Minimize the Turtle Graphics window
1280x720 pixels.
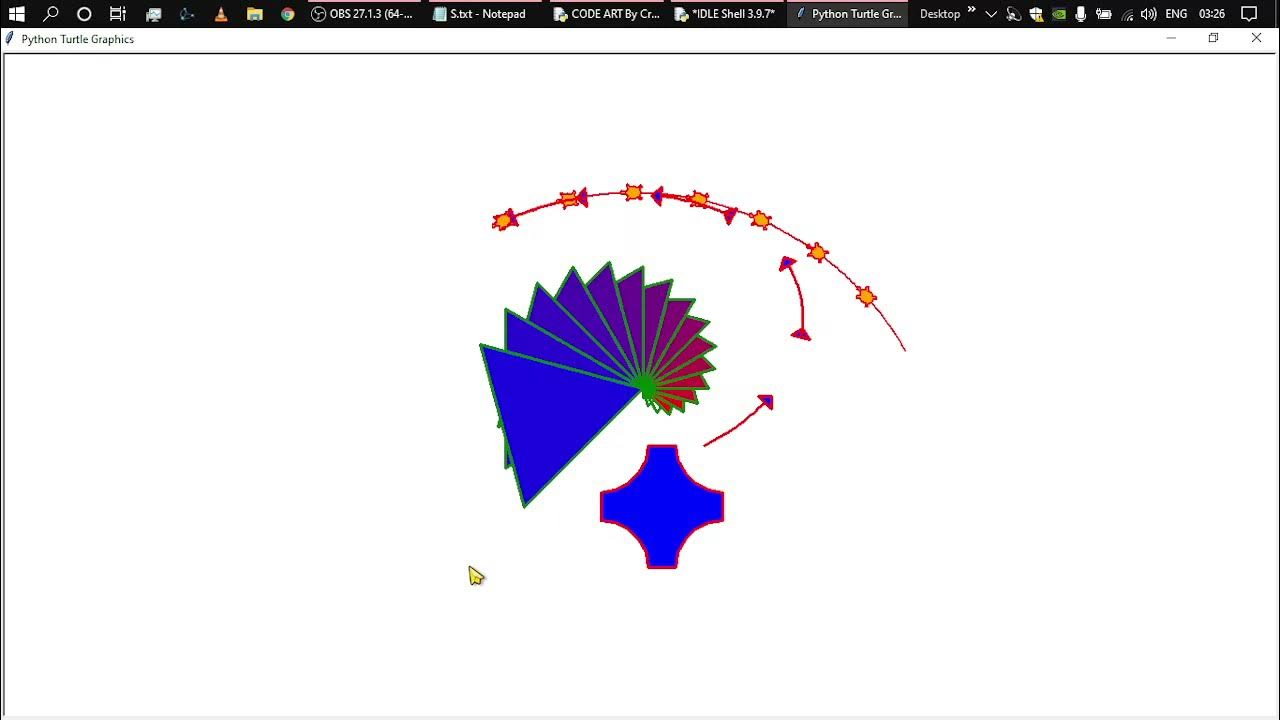1171,38
